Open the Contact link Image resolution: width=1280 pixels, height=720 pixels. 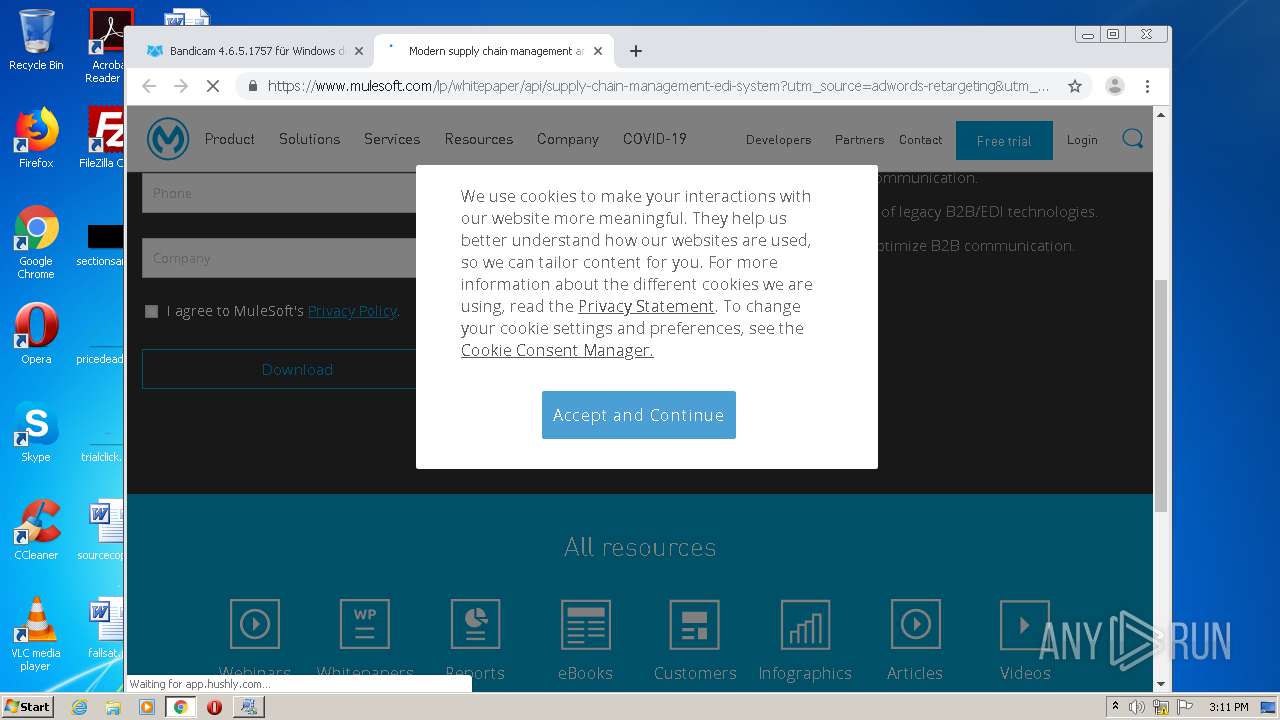[920, 140]
